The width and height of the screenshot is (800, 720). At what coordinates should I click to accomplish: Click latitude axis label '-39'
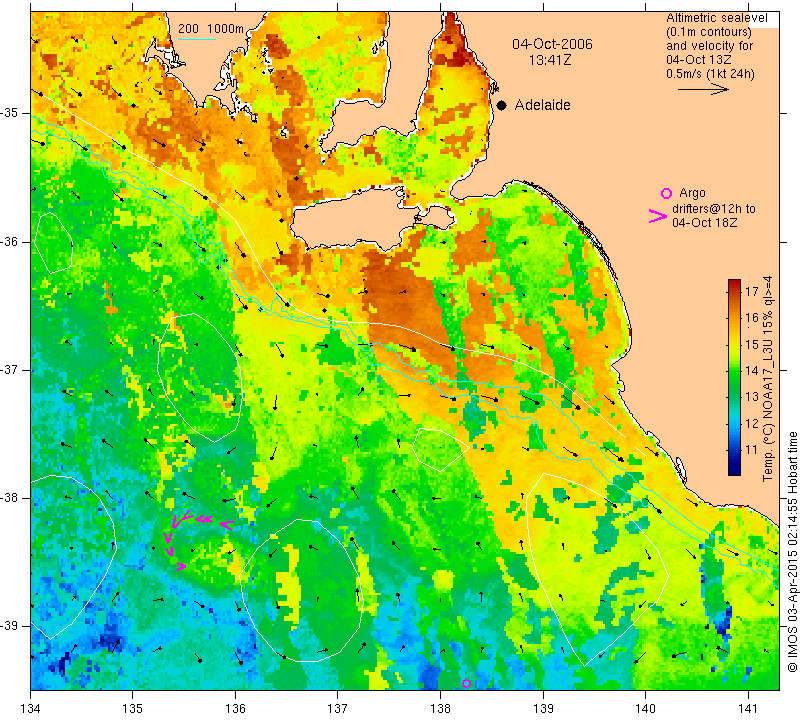coord(10,626)
